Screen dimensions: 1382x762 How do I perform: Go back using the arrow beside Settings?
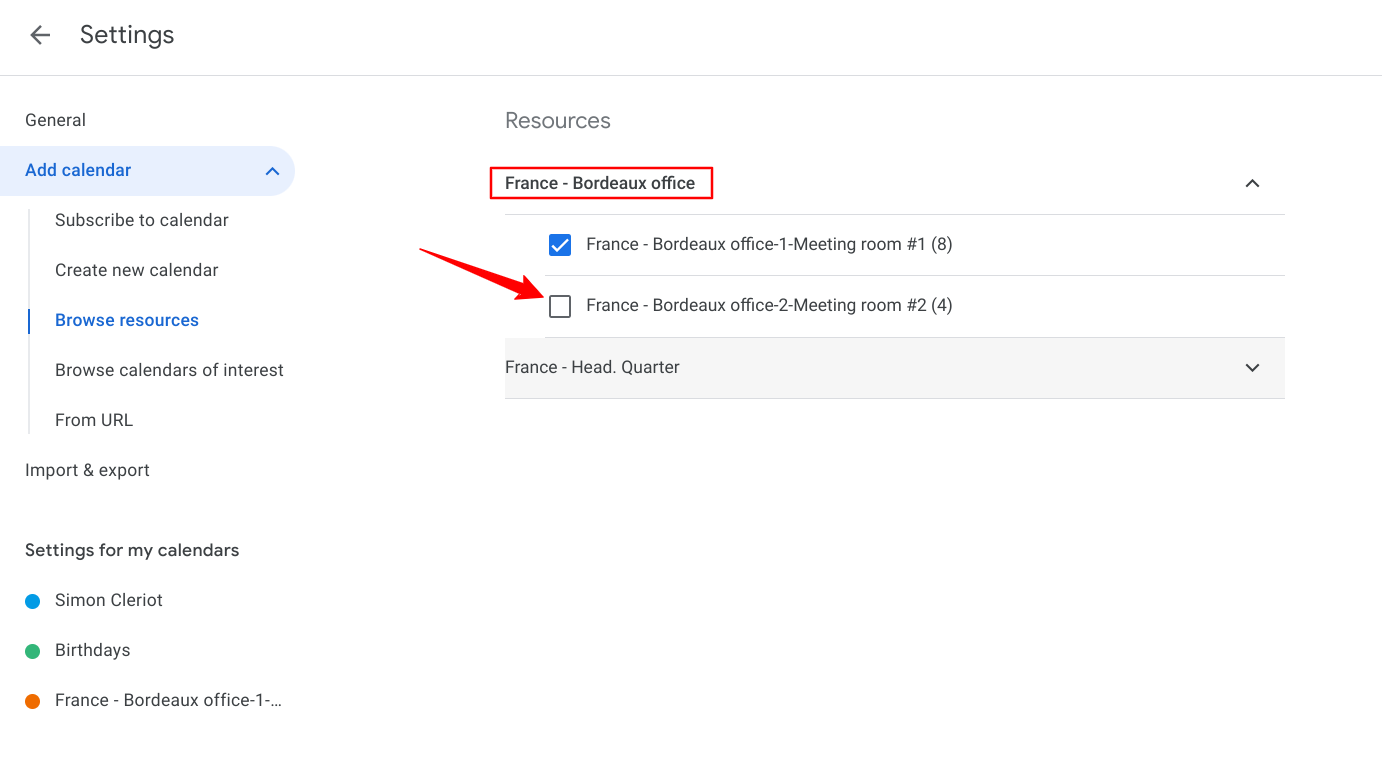pyautogui.click(x=40, y=35)
